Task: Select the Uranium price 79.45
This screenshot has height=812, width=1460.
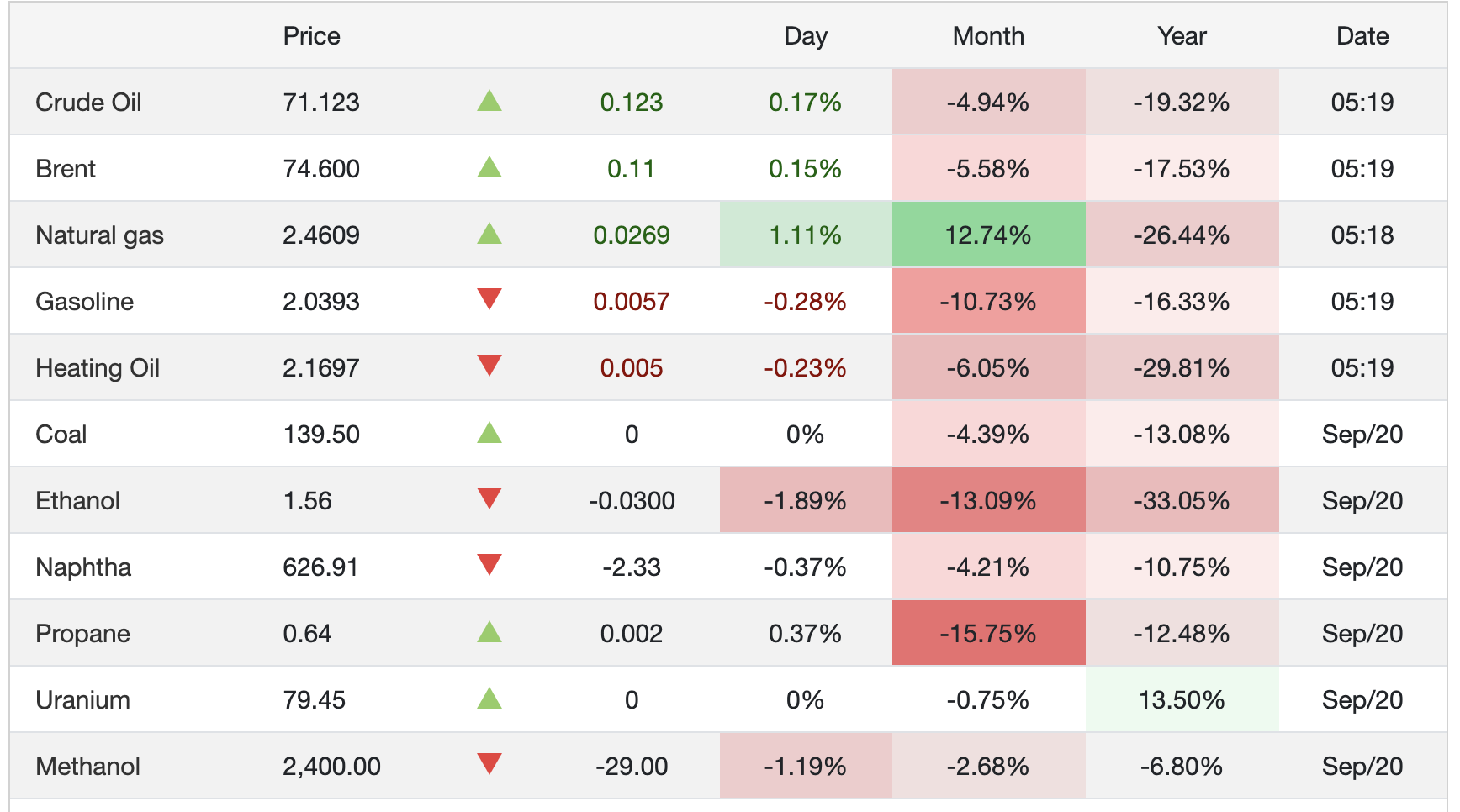Action: pyautogui.click(x=314, y=700)
